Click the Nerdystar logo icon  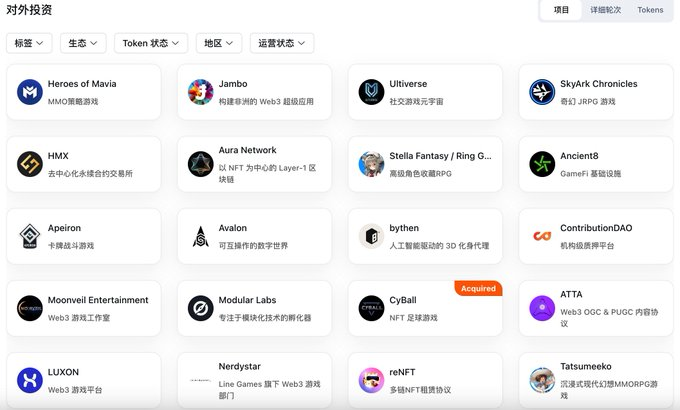tap(200, 380)
